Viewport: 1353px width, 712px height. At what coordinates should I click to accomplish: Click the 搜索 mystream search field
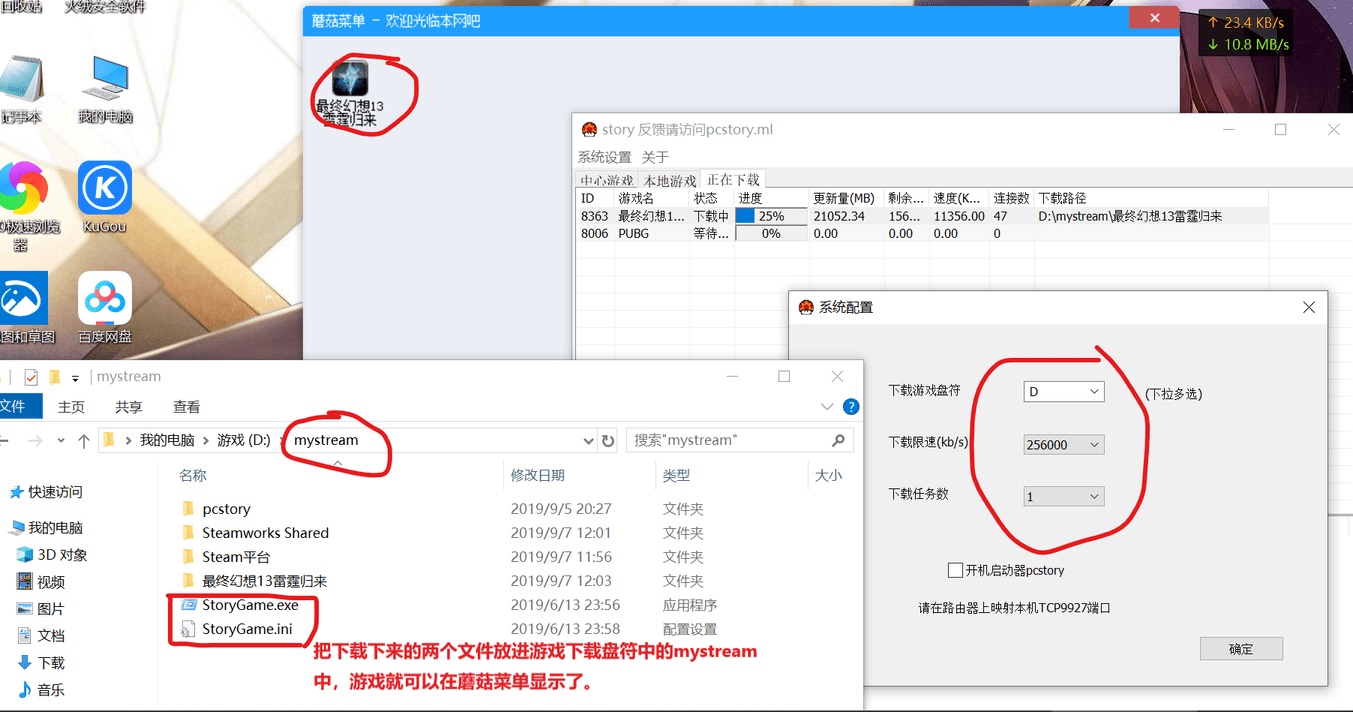click(730, 441)
